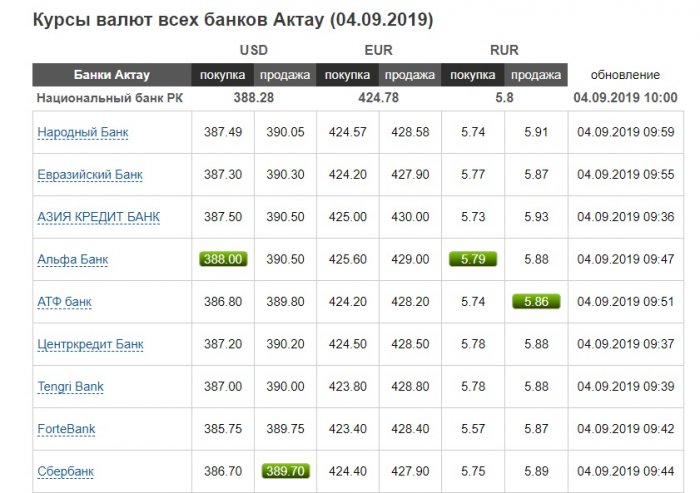Sort by EUR продажа column header
The width and height of the screenshot is (700, 493).
point(410,75)
